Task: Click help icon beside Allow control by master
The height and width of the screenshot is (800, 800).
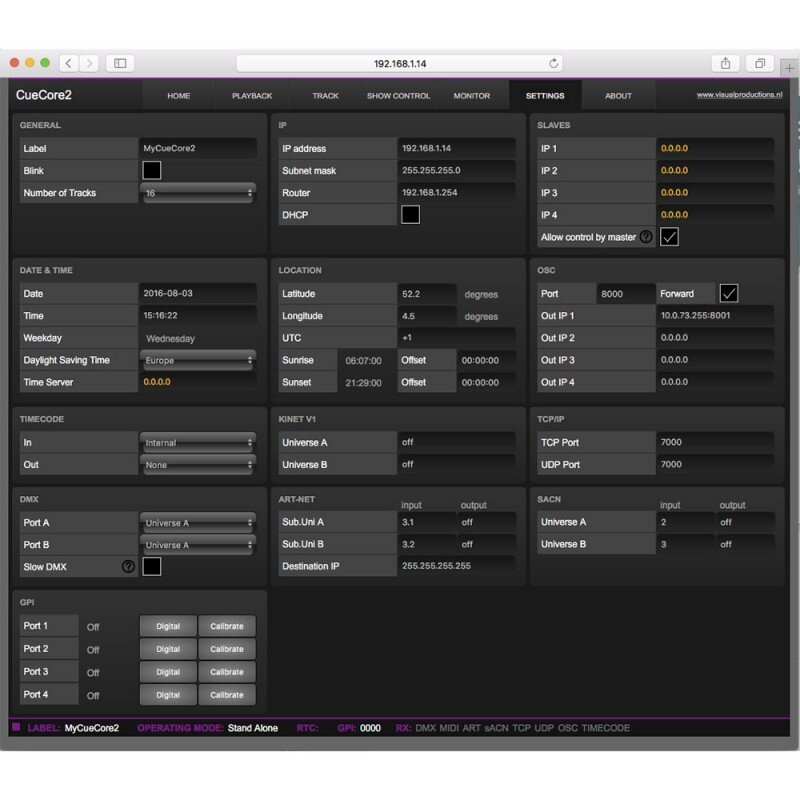Action: click(646, 237)
